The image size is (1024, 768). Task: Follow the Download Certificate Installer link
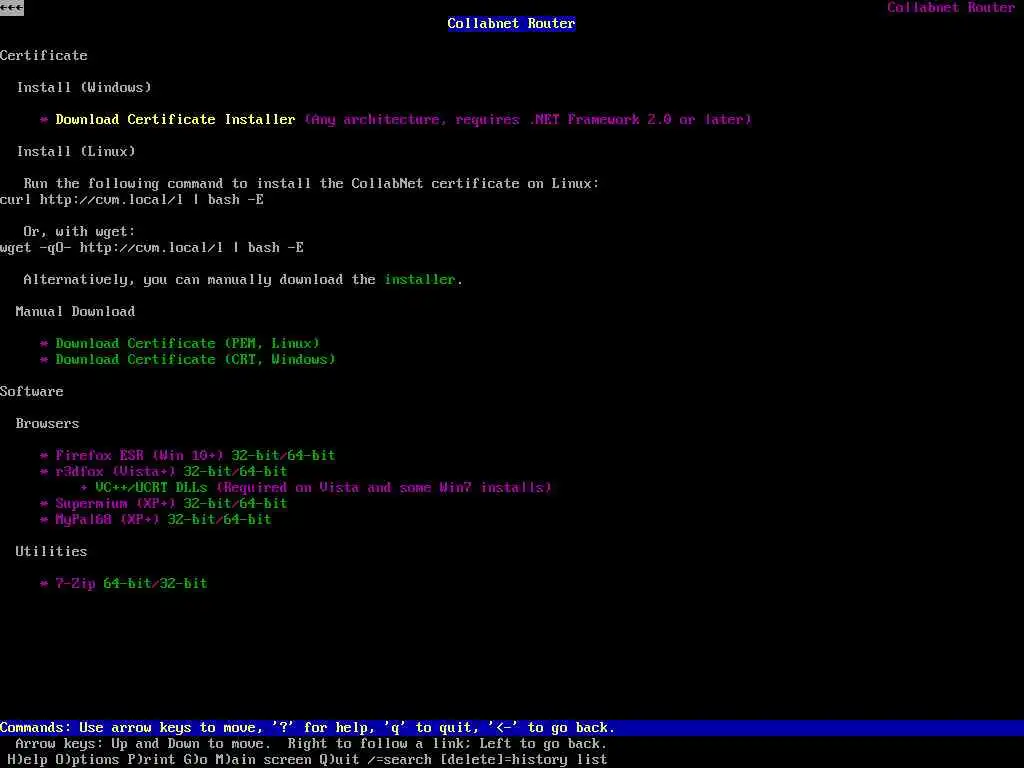[175, 120]
